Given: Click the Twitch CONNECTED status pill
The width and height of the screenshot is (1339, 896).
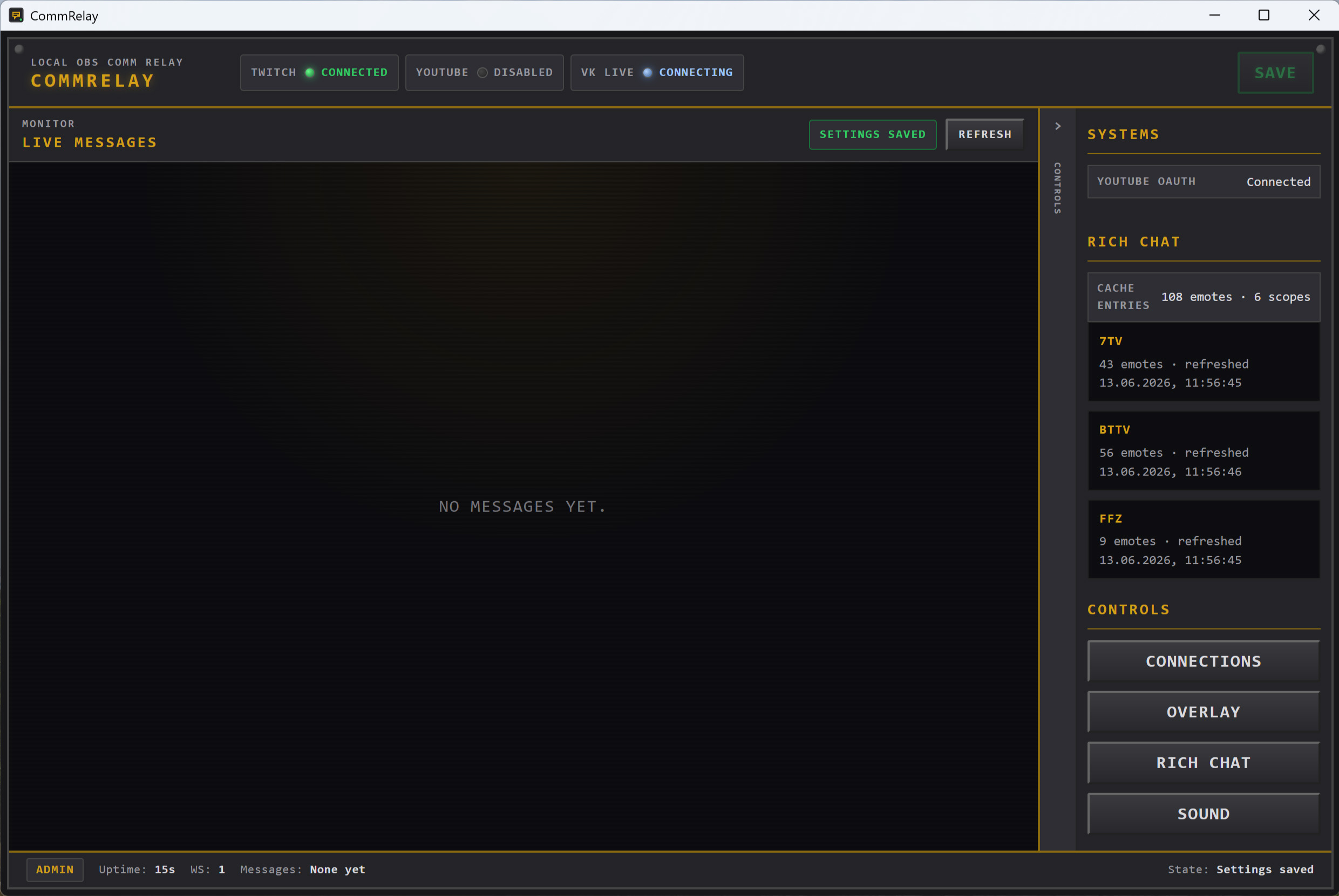Looking at the screenshot, I should (319, 73).
